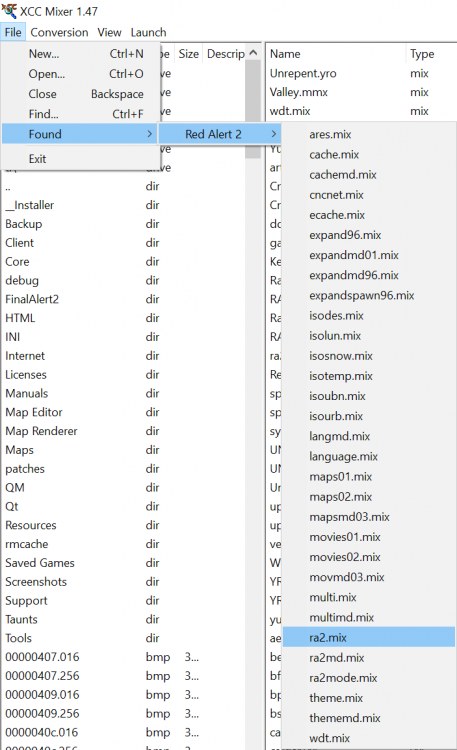Click the Size column header
Image resolution: width=457 pixels, height=750 pixels.
(x=189, y=54)
